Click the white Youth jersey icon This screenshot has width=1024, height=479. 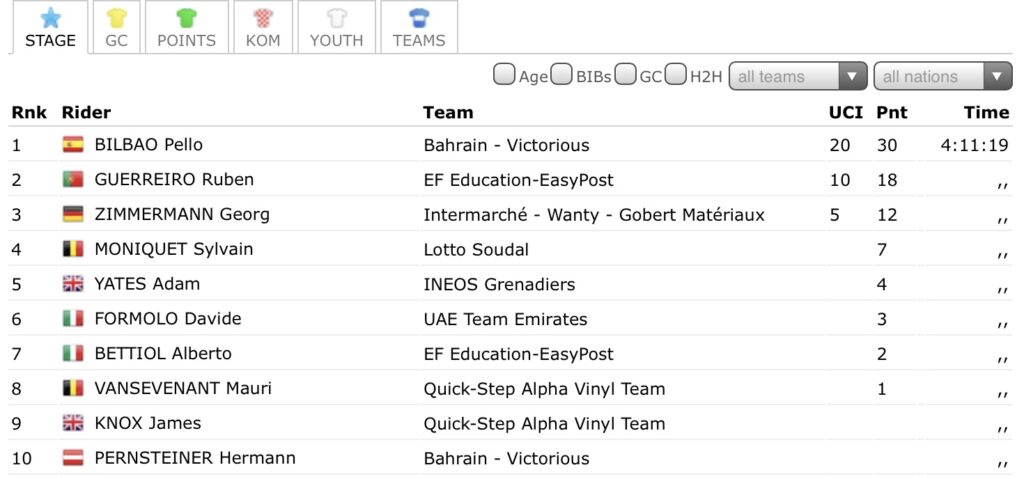336,18
